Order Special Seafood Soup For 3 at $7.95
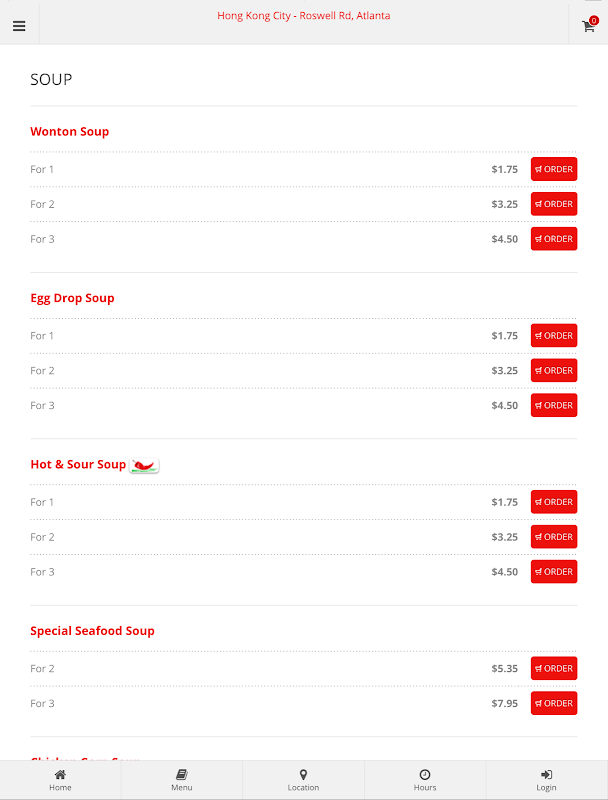The image size is (608, 800). [x=554, y=703]
